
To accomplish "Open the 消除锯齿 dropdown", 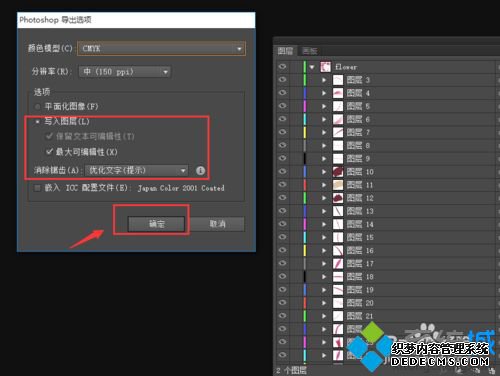I will pos(136,171).
